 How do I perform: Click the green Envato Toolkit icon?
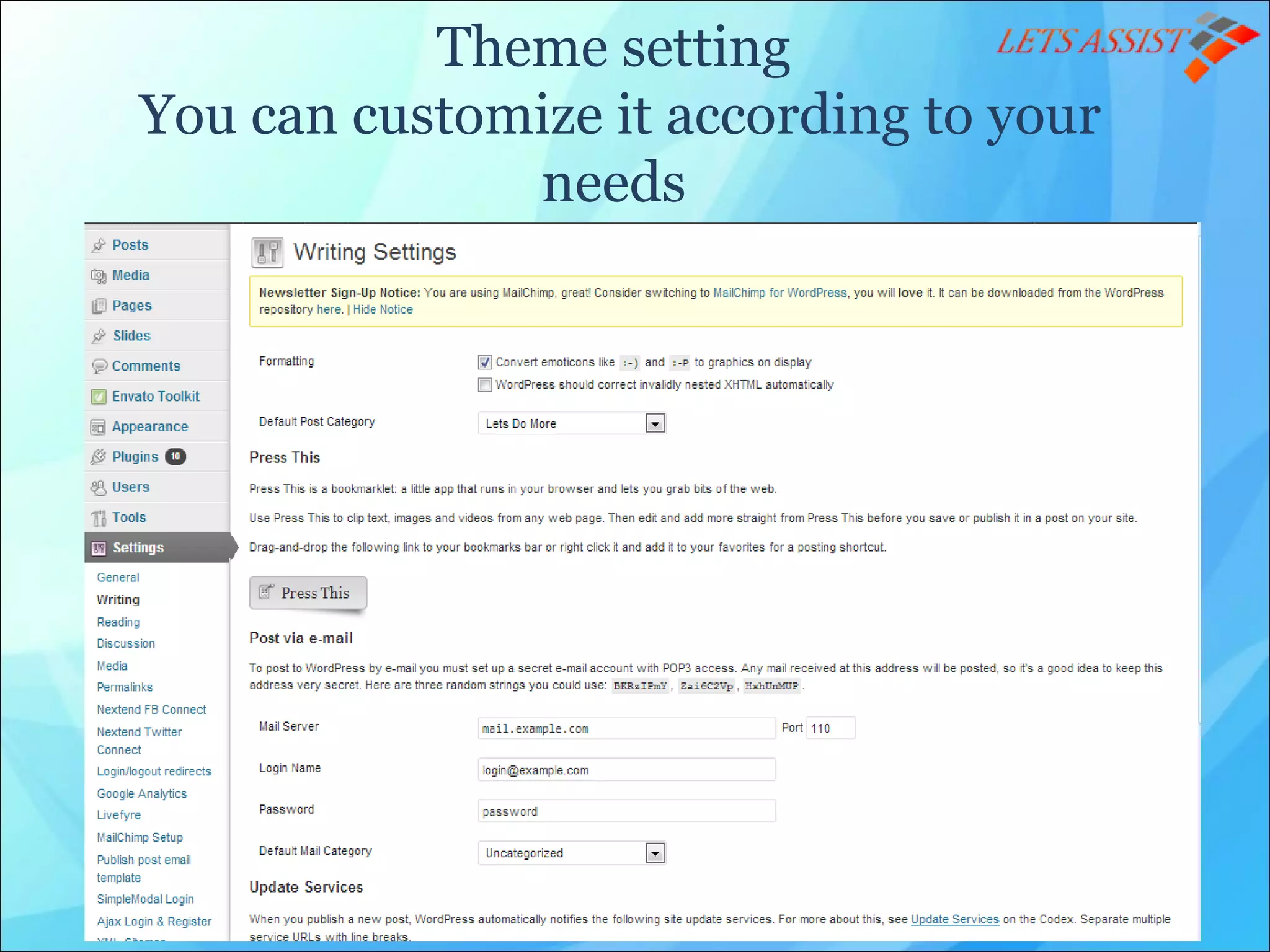click(99, 397)
